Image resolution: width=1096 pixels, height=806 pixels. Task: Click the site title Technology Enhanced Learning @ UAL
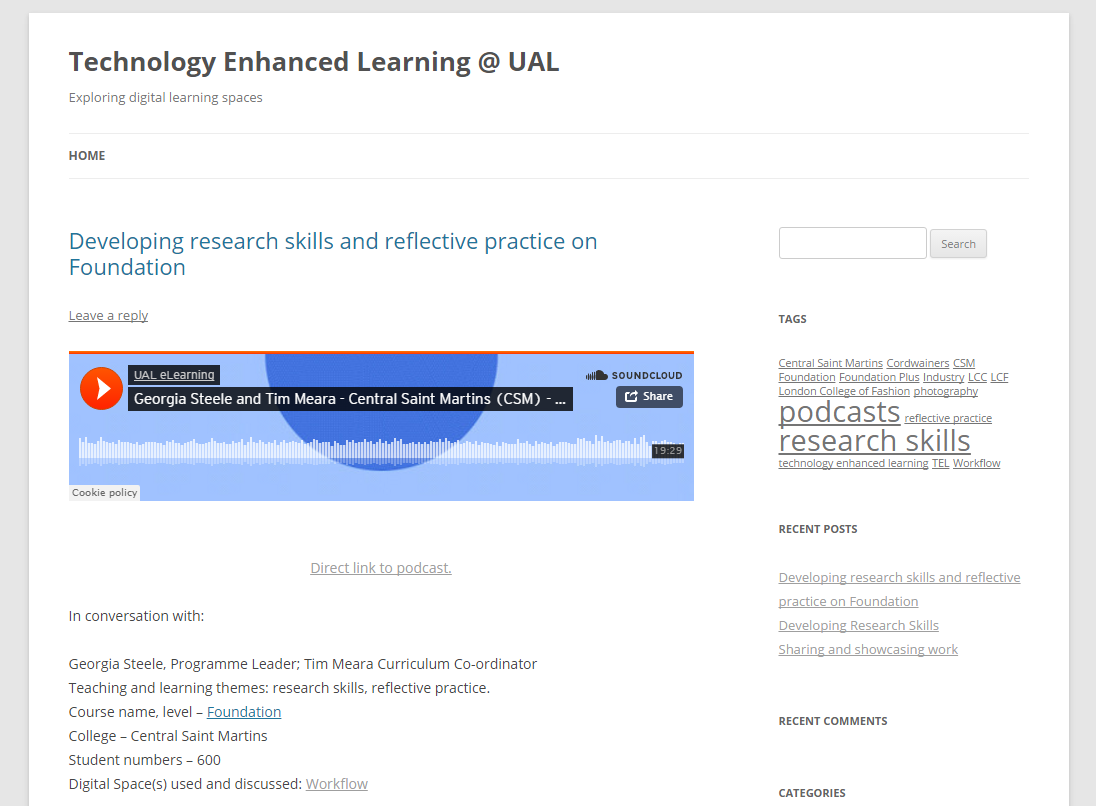pyautogui.click(x=313, y=61)
